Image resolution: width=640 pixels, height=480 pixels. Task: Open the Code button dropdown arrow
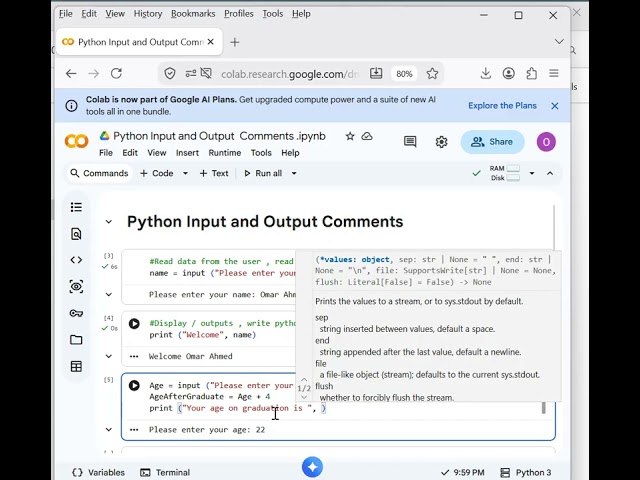click(x=185, y=173)
